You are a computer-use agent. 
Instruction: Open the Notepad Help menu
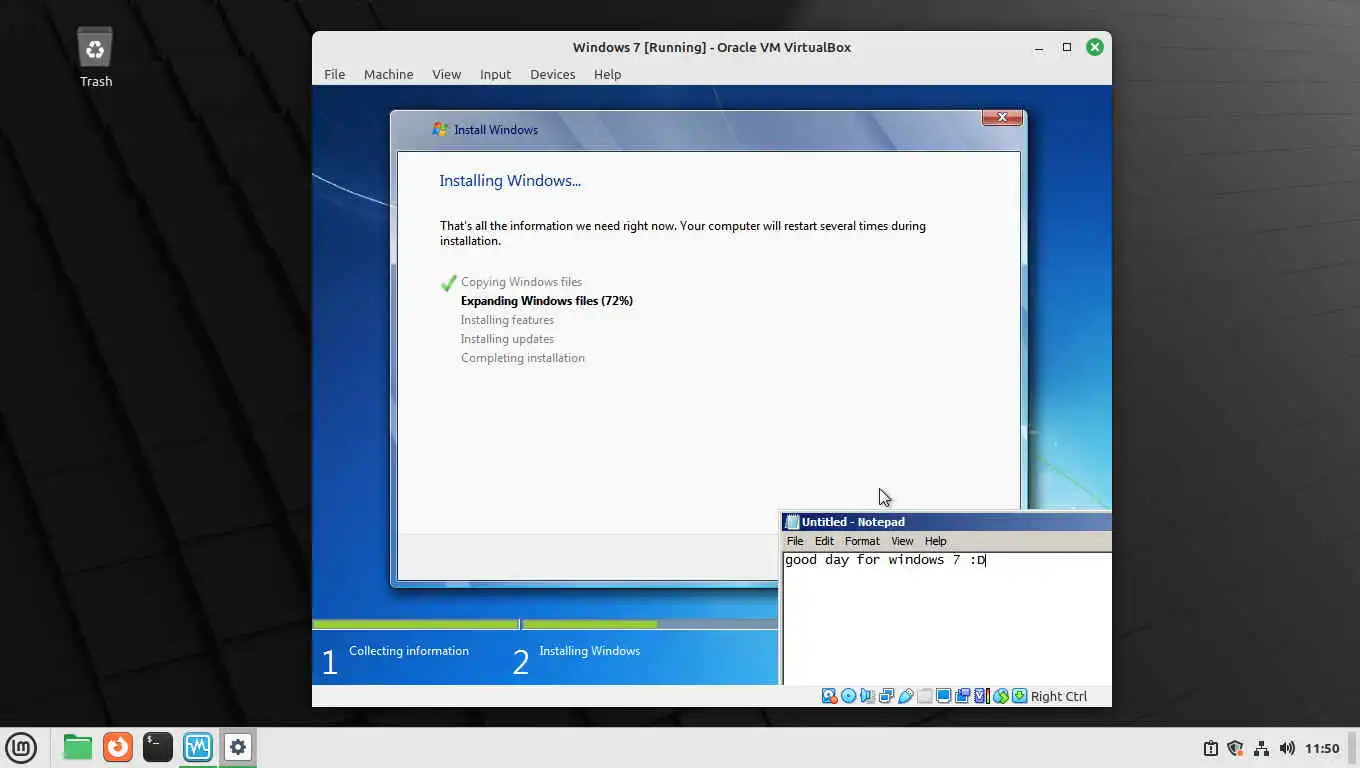click(935, 541)
